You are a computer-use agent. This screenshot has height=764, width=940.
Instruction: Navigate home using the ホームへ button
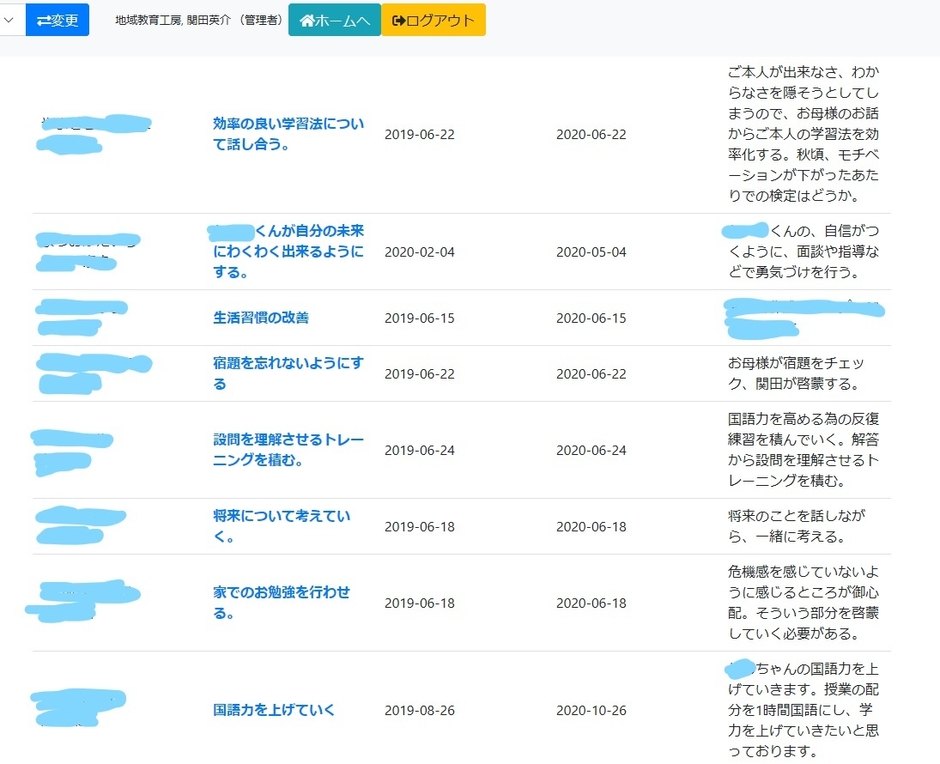coord(334,19)
